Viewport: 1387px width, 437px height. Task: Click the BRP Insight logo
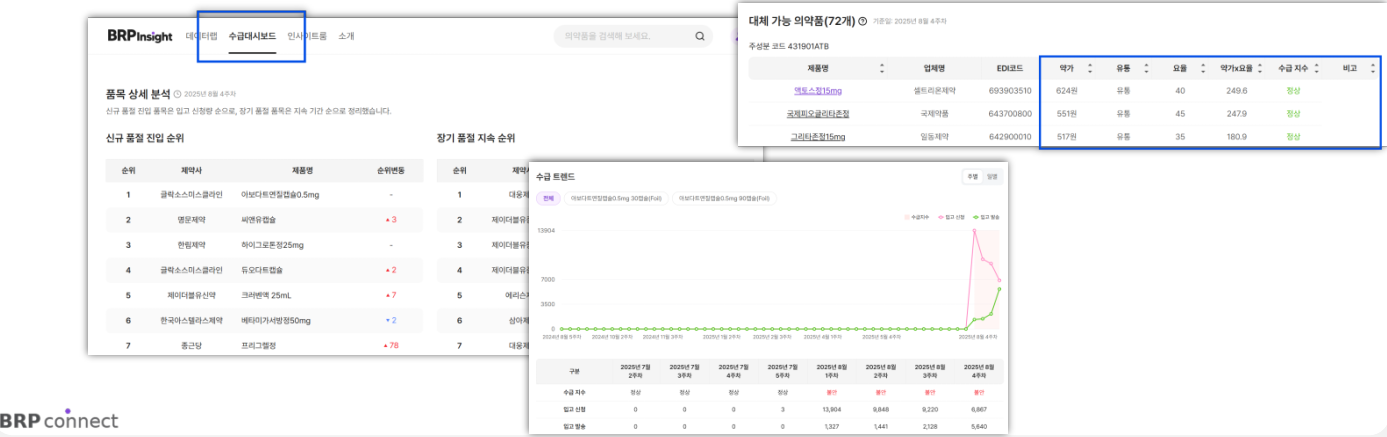pos(141,36)
